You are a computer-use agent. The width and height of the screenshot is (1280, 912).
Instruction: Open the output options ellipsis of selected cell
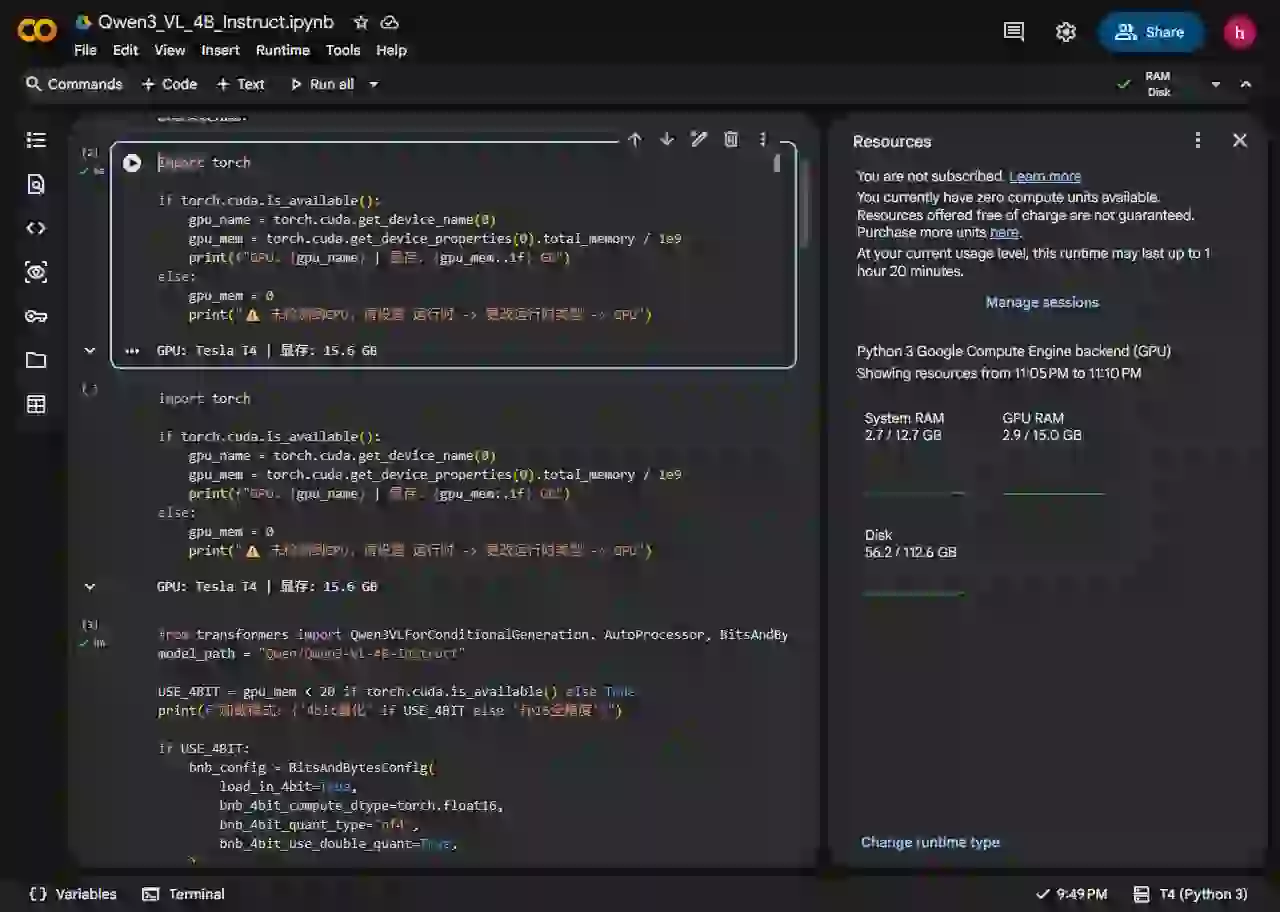click(x=132, y=351)
